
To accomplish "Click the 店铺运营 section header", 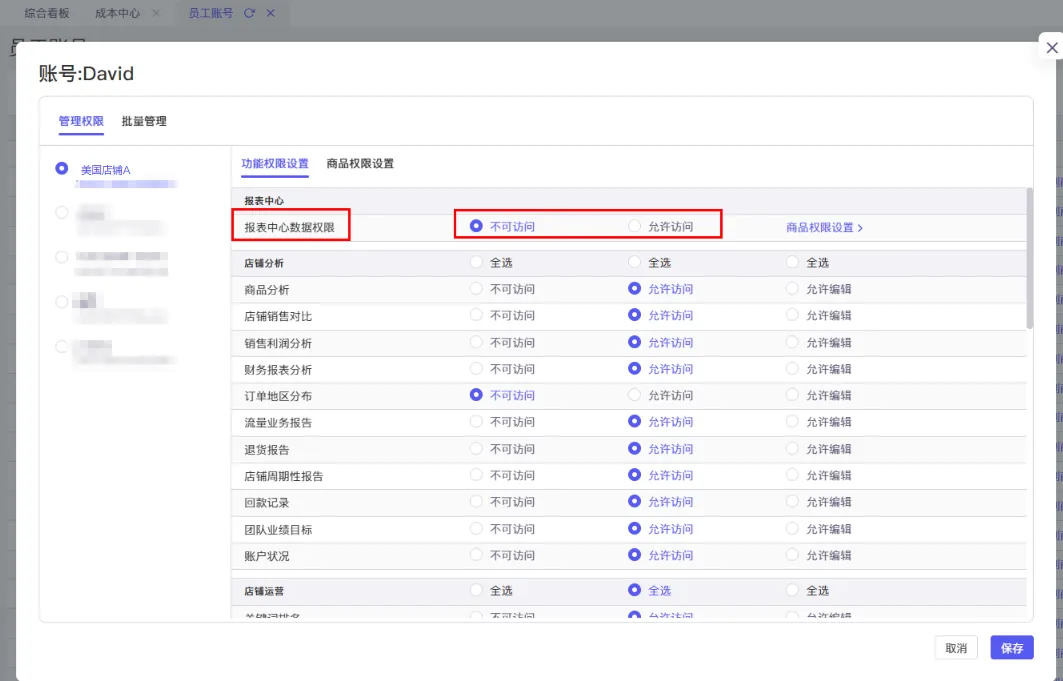I will 264,592.
